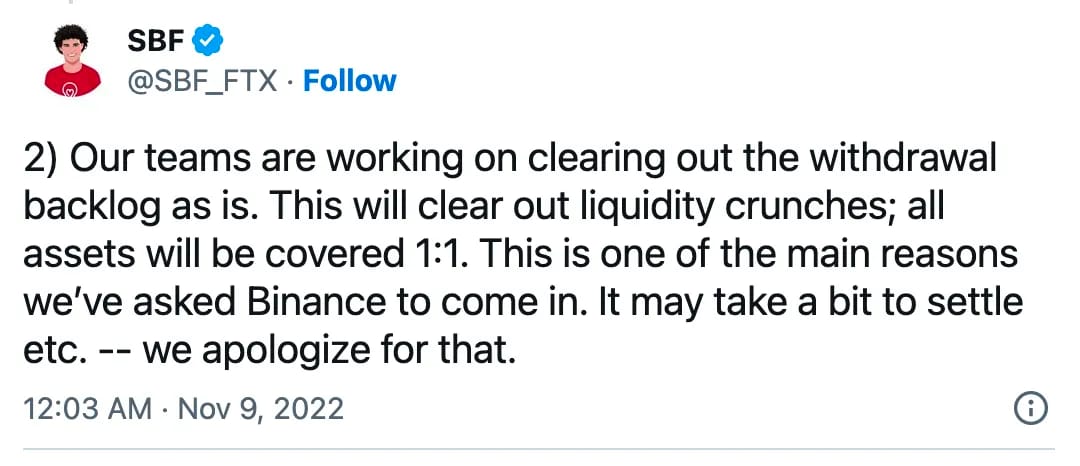The width and height of the screenshot is (1080, 466).
Task: Open the 12:03 AM timestamp link
Action: (87, 409)
